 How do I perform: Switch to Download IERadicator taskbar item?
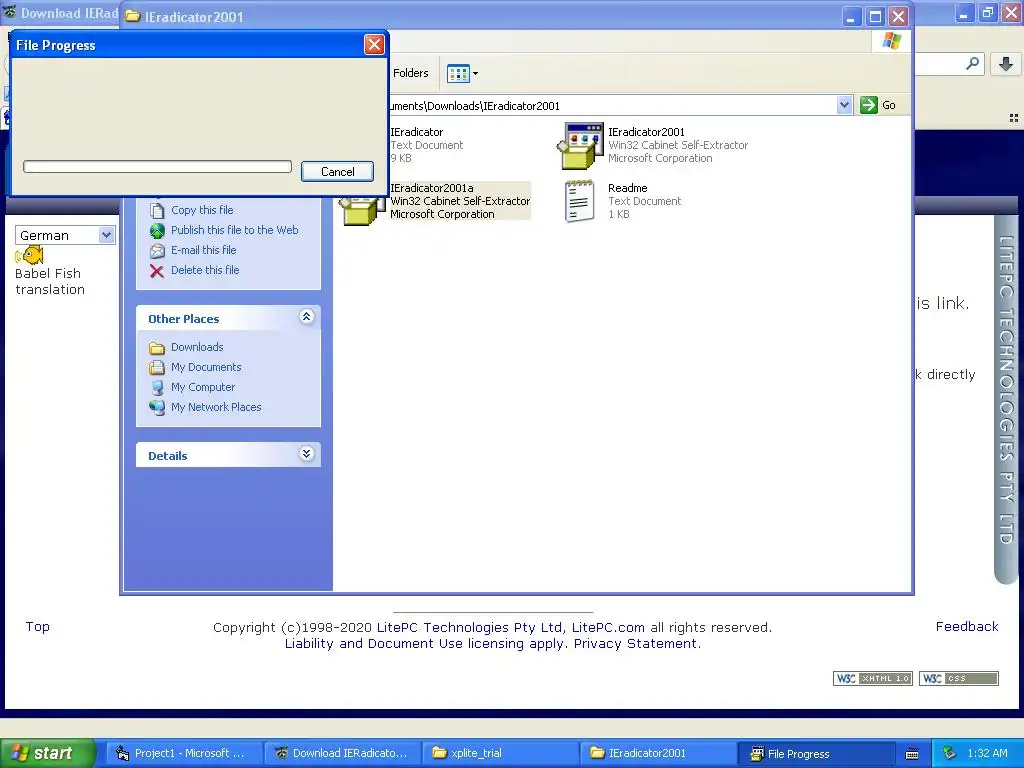tap(343, 753)
